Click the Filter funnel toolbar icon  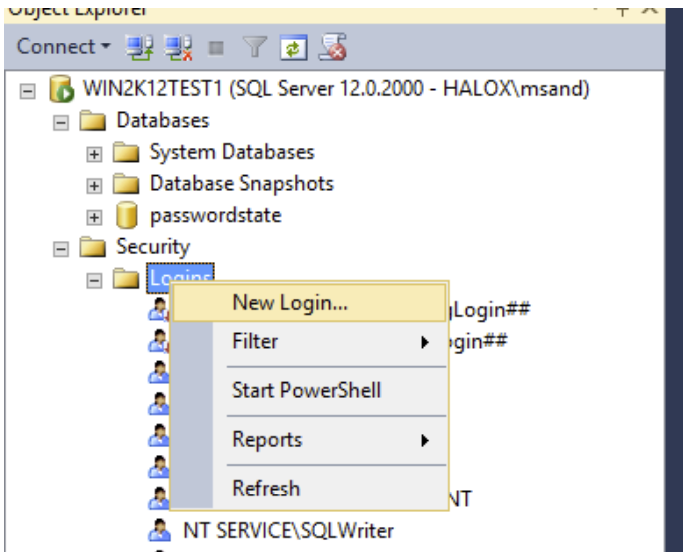(254, 47)
